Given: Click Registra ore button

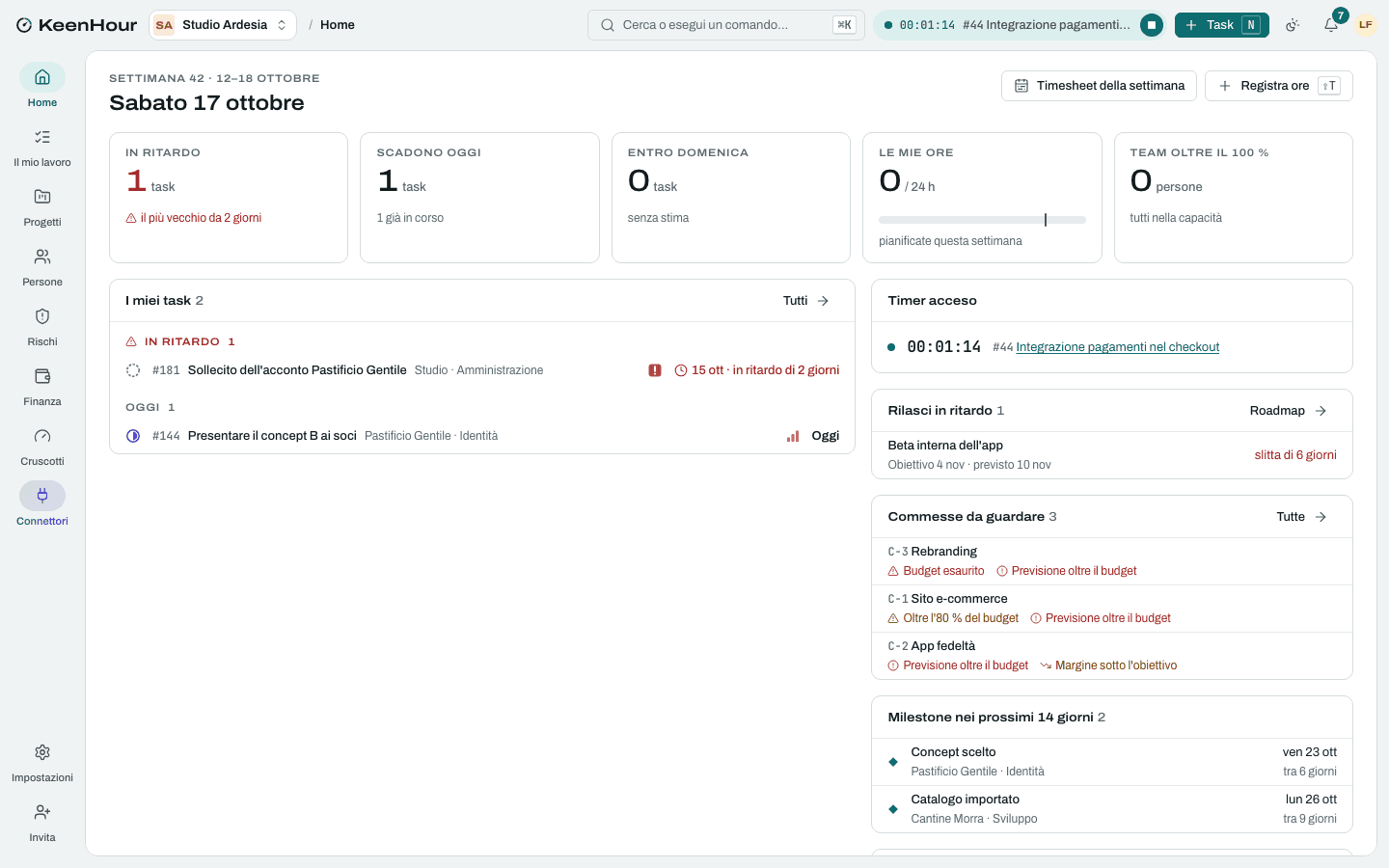Looking at the screenshot, I should 1278,86.
